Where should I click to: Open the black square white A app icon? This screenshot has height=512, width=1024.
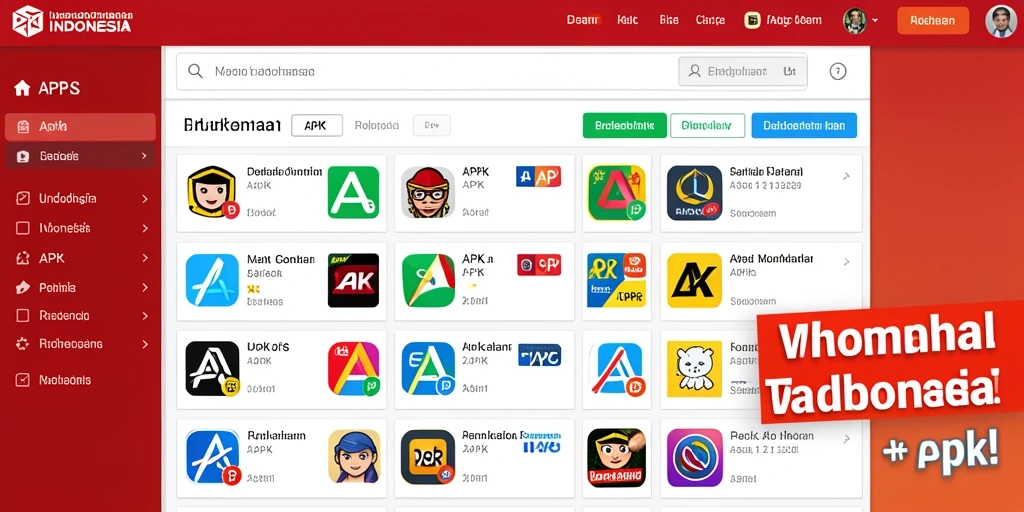[x=212, y=368]
